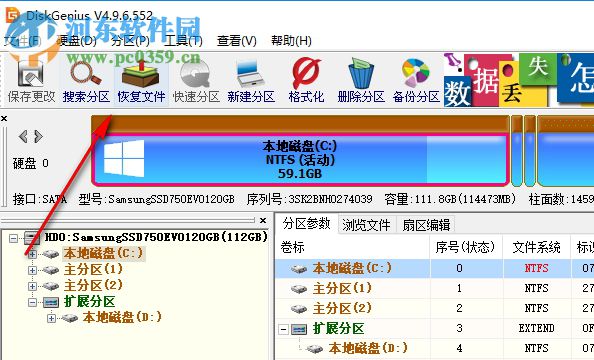594x360 pixels.
Task: Click the red NTFS cell for C:
Action: tap(536, 268)
